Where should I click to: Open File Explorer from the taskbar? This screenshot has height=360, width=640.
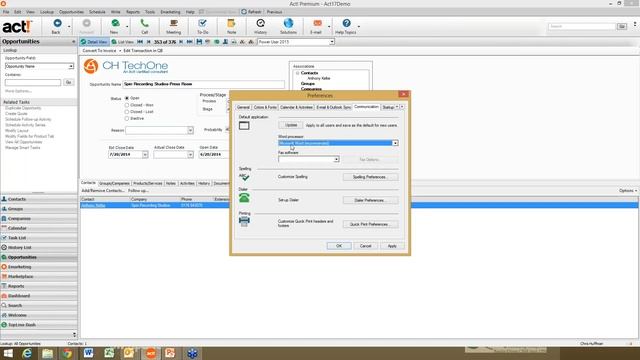47,353
